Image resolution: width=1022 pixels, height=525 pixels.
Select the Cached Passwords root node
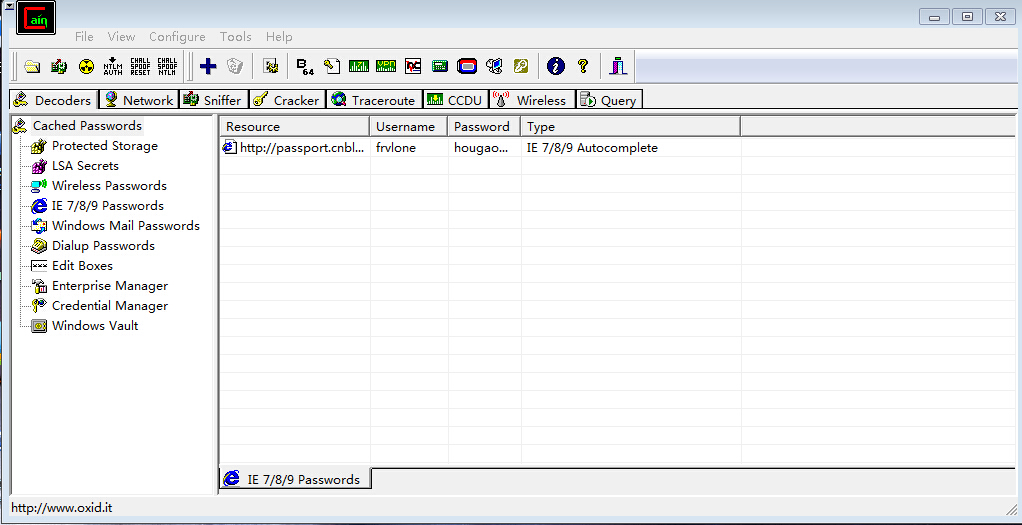point(87,126)
